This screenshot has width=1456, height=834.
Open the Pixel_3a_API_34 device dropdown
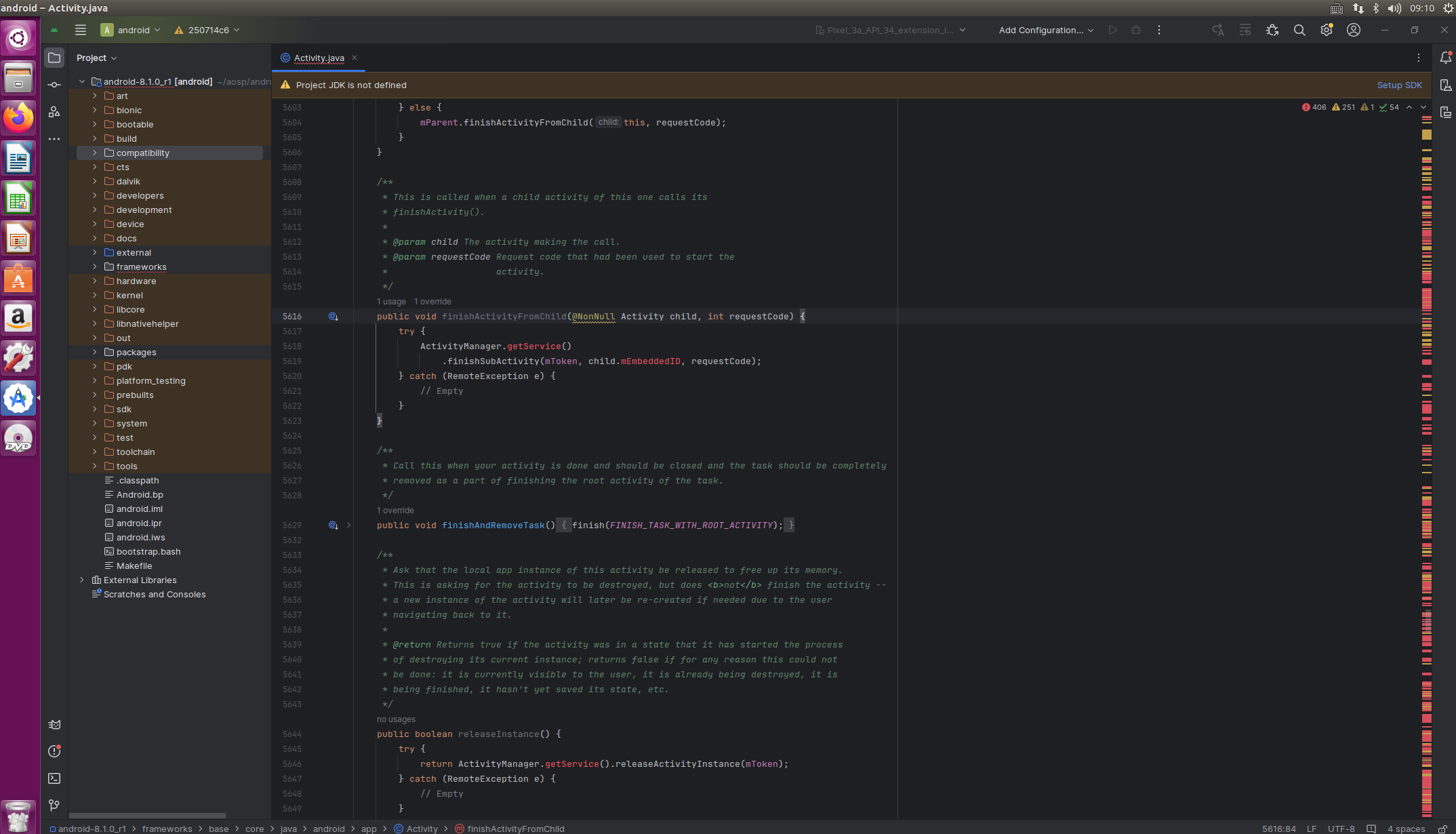890,30
